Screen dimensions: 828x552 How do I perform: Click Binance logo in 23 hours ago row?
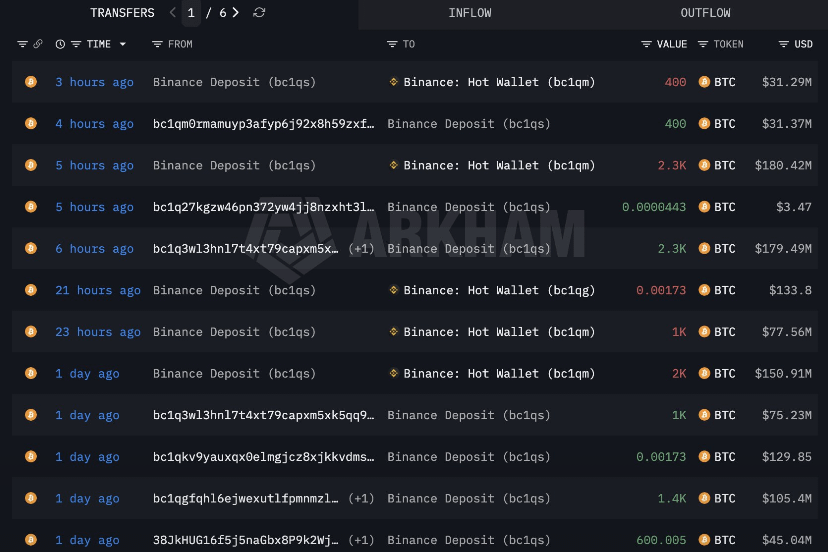point(393,332)
